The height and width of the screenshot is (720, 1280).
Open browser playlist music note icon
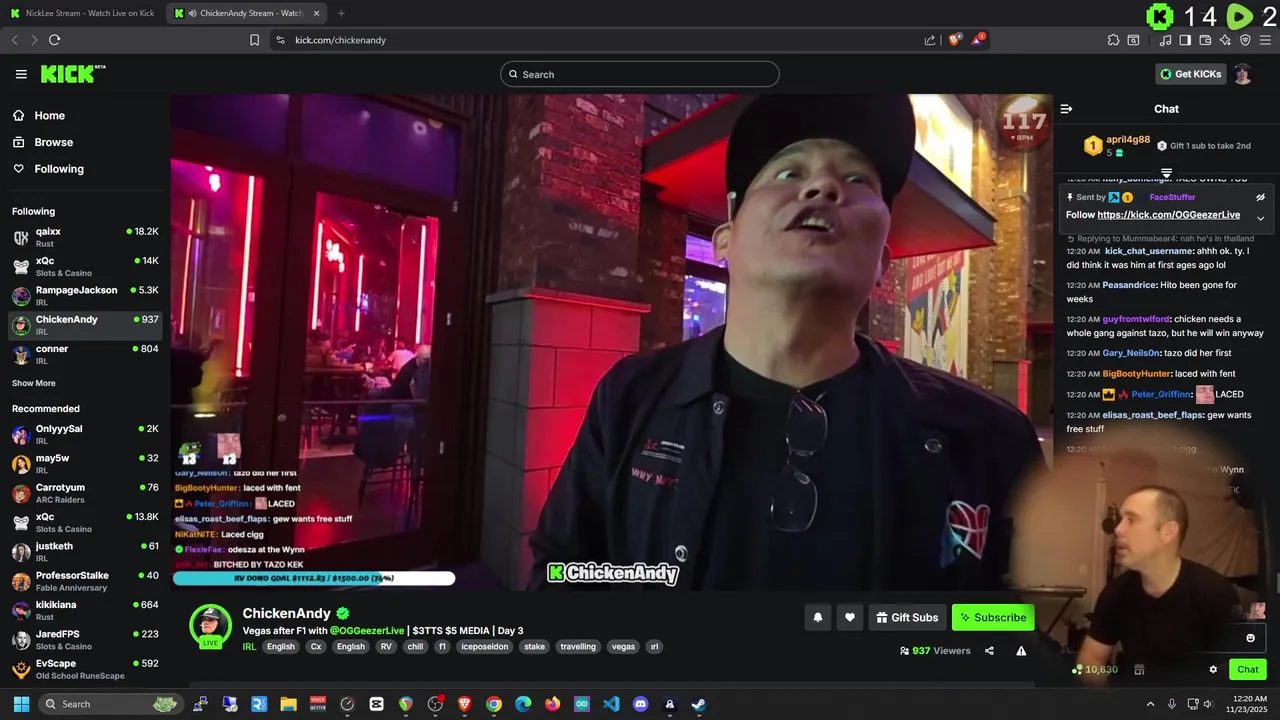(x=1165, y=40)
